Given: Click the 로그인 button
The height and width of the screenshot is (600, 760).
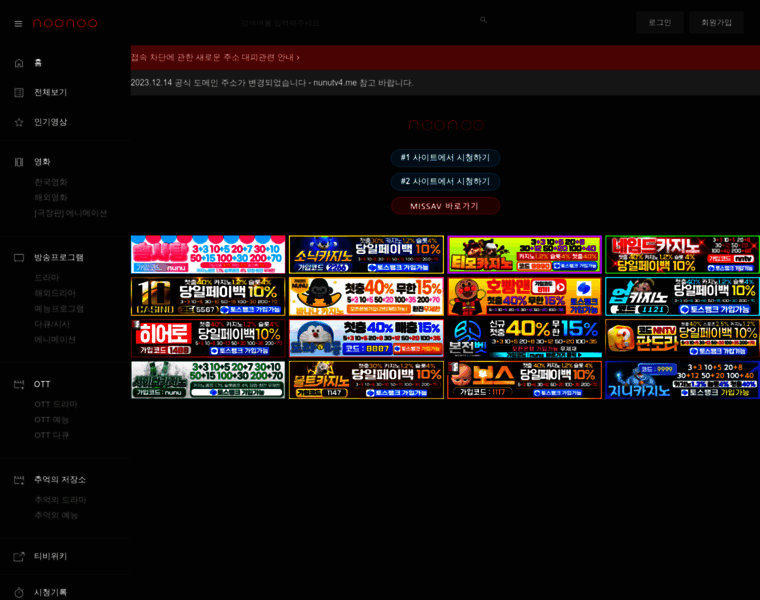Looking at the screenshot, I should [x=660, y=22].
